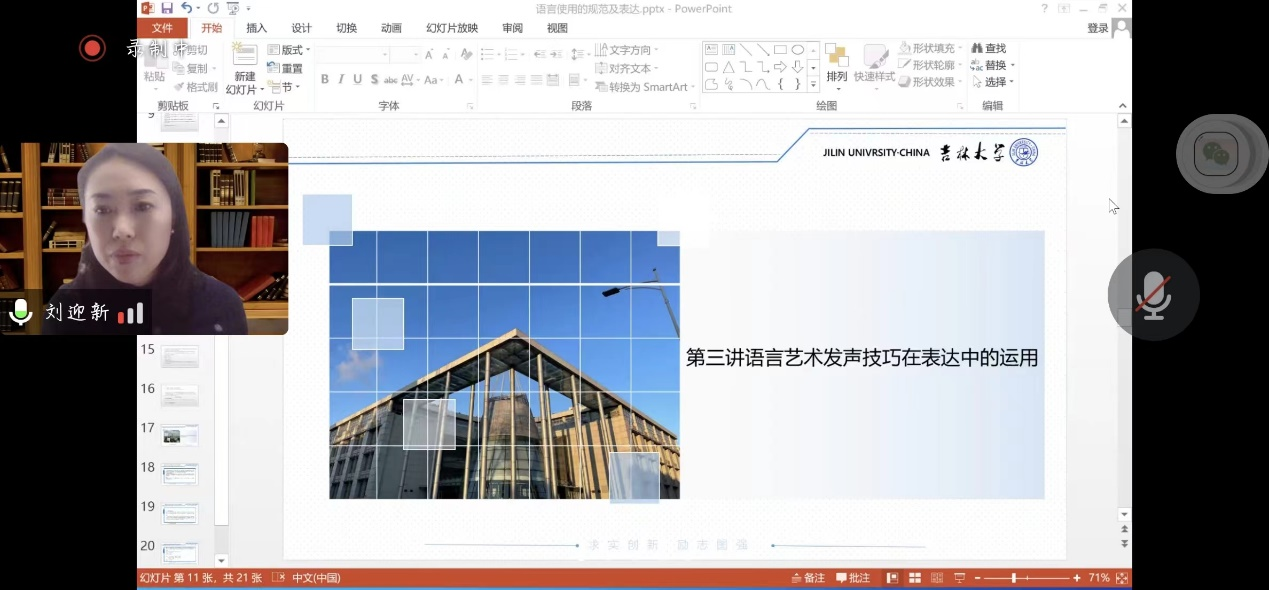The width and height of the screenshot is (1269, 590).
Task: Click the zoom slider in status bar
Action: [1013, 578]
